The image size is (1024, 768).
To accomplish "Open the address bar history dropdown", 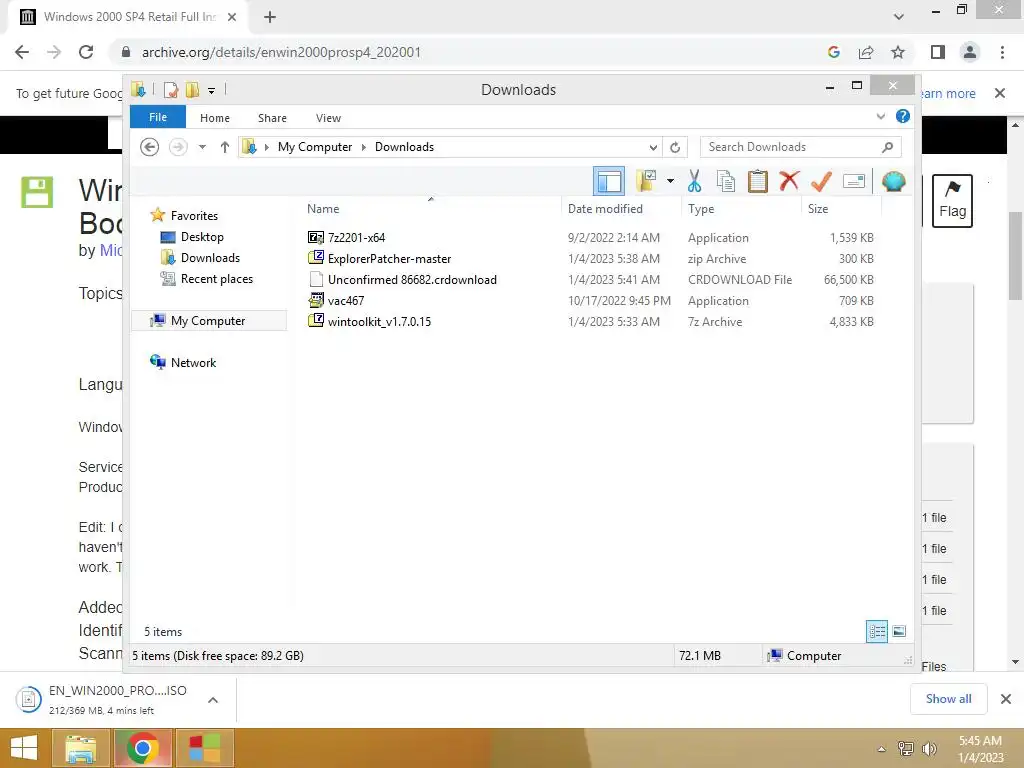I will point(653,147).
